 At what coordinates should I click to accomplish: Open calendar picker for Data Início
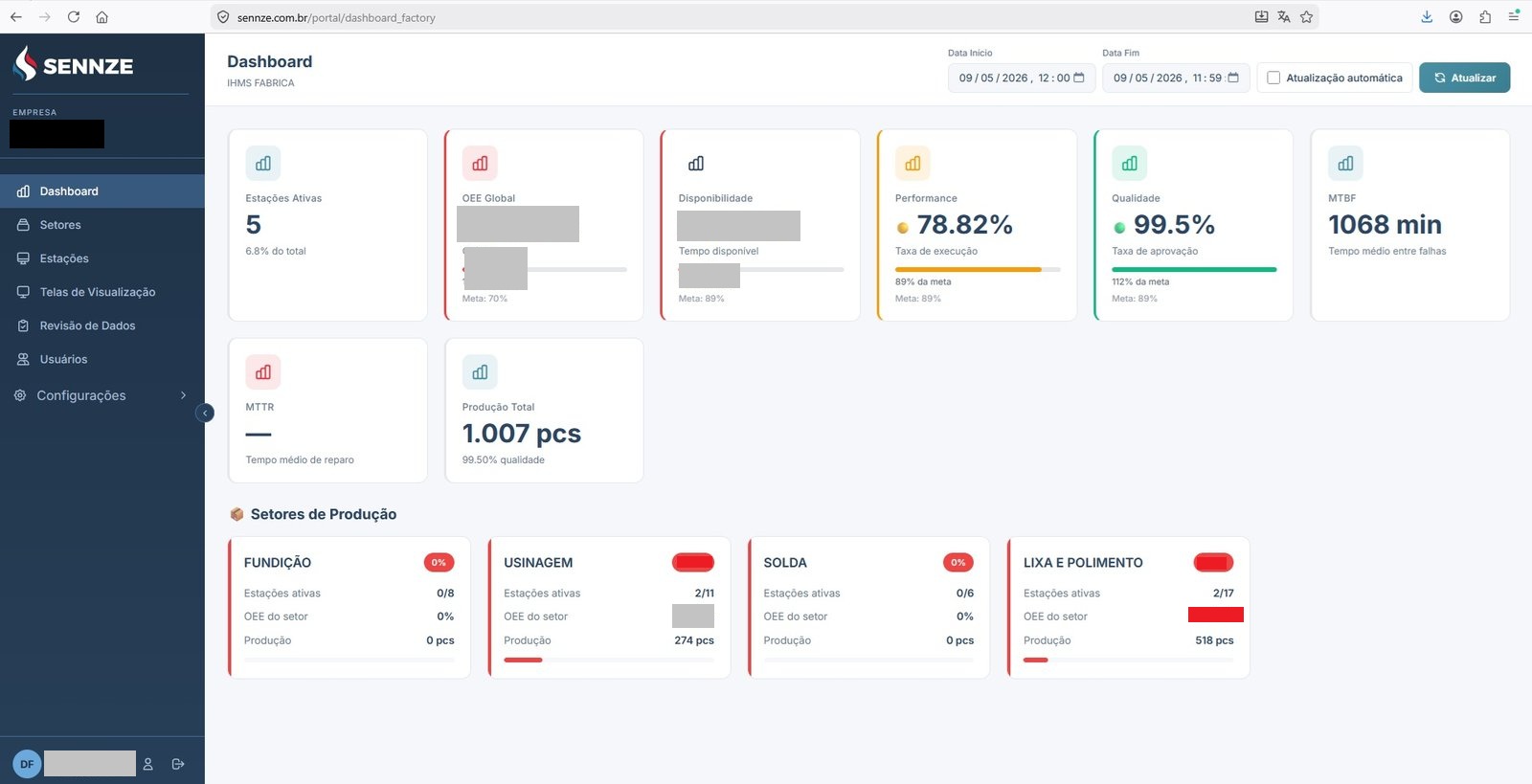pyautogui.click(x=1079, y=78)
